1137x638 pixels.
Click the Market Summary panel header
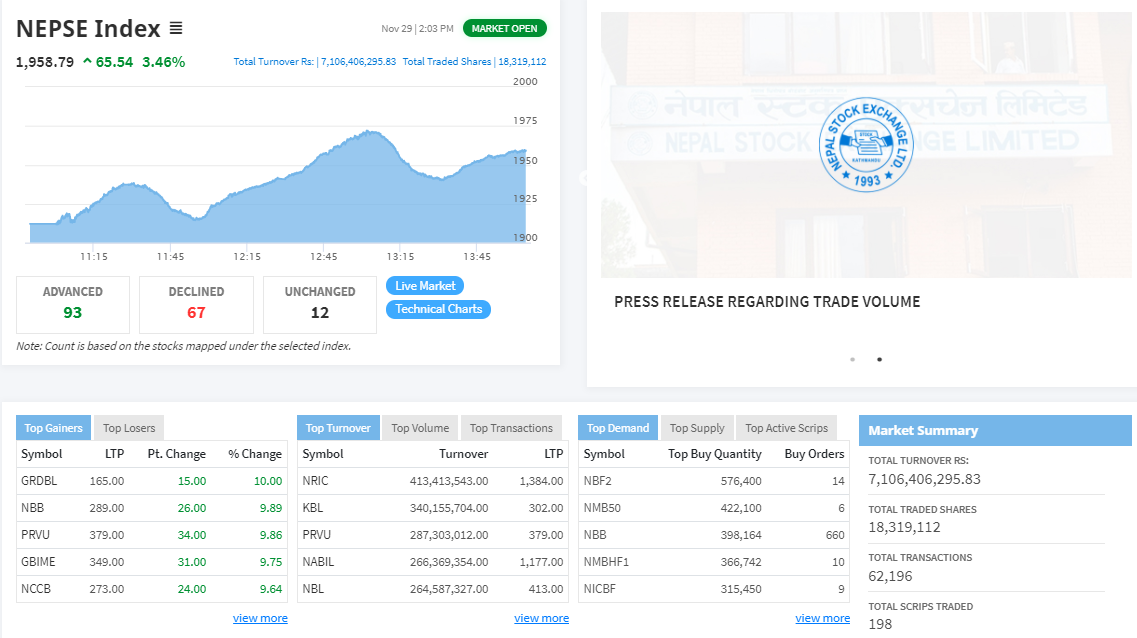point(995,430)
